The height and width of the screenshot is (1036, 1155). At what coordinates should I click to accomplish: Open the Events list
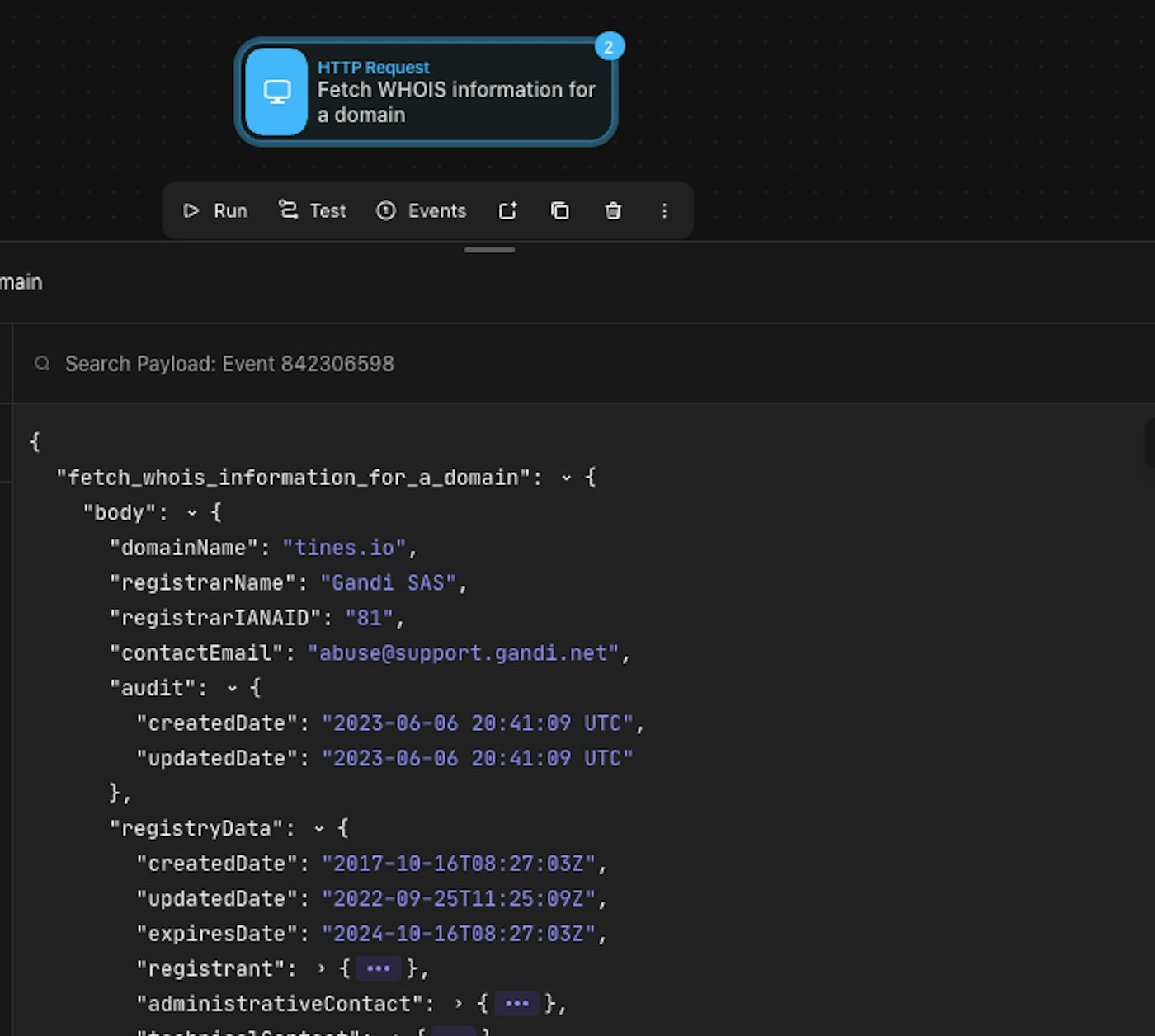422,211
